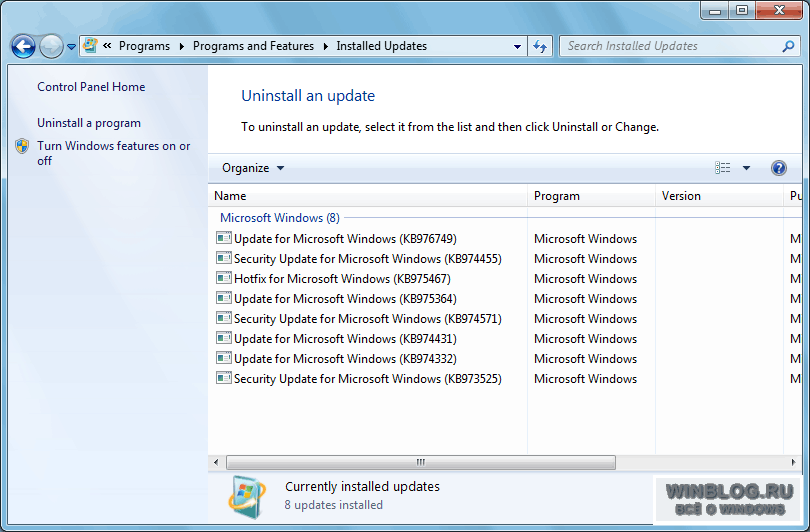Click icon of KB974455 security update

coord(224,258)
